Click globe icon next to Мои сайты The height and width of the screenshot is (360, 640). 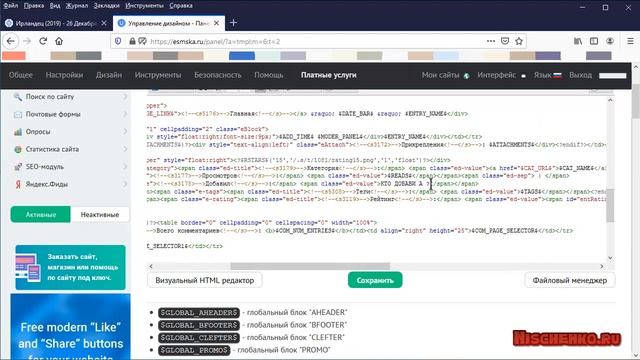466,76
